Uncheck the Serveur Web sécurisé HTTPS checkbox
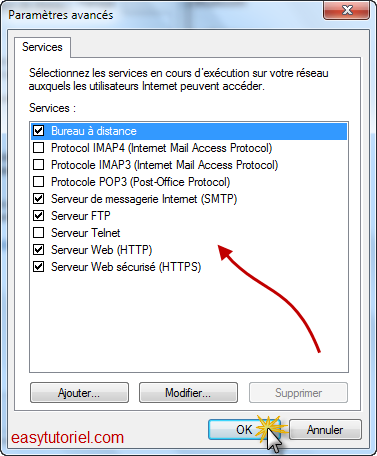This screenshot has width=377, height=456. [x=39, y=267]
